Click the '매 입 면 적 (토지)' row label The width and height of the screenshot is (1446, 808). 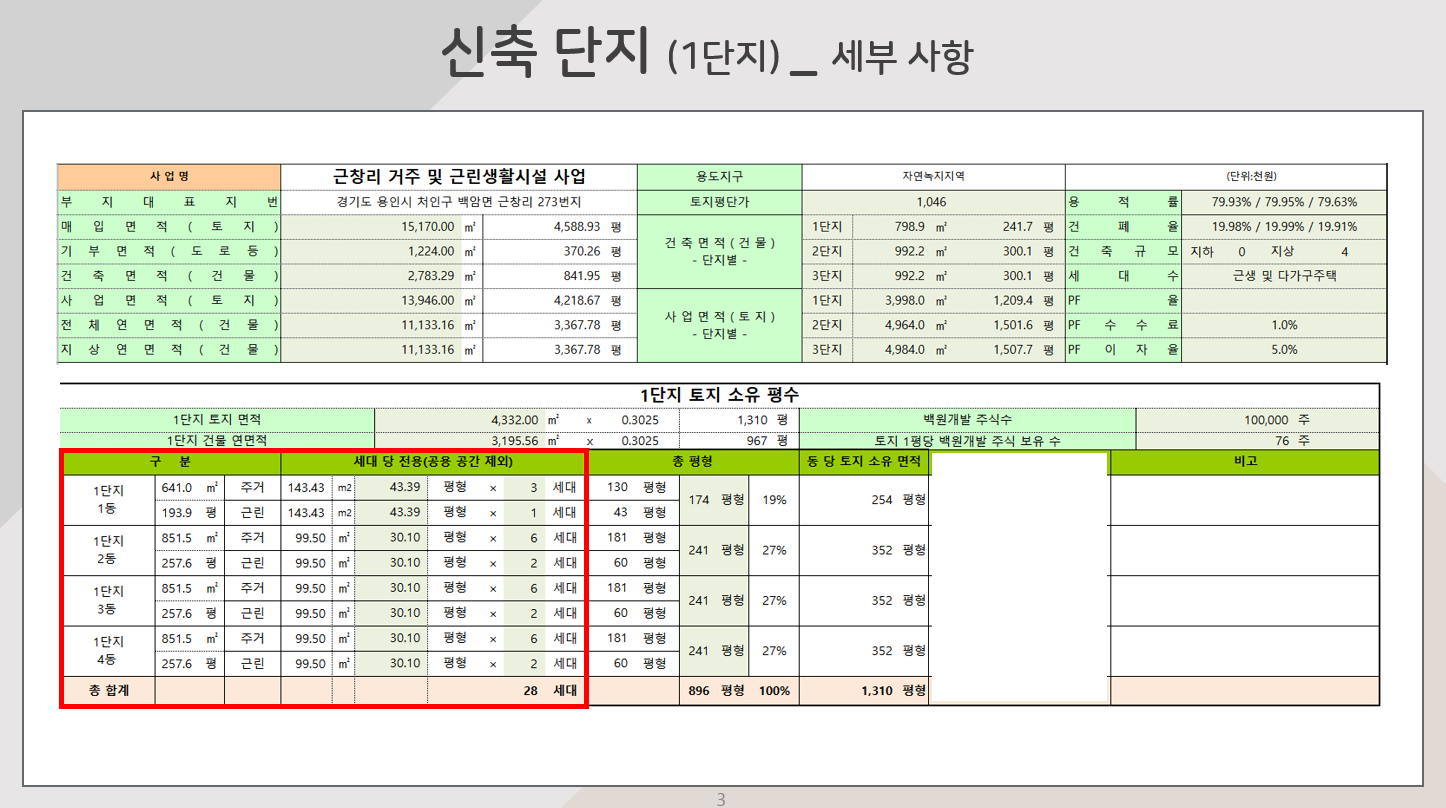coord(169,226)
